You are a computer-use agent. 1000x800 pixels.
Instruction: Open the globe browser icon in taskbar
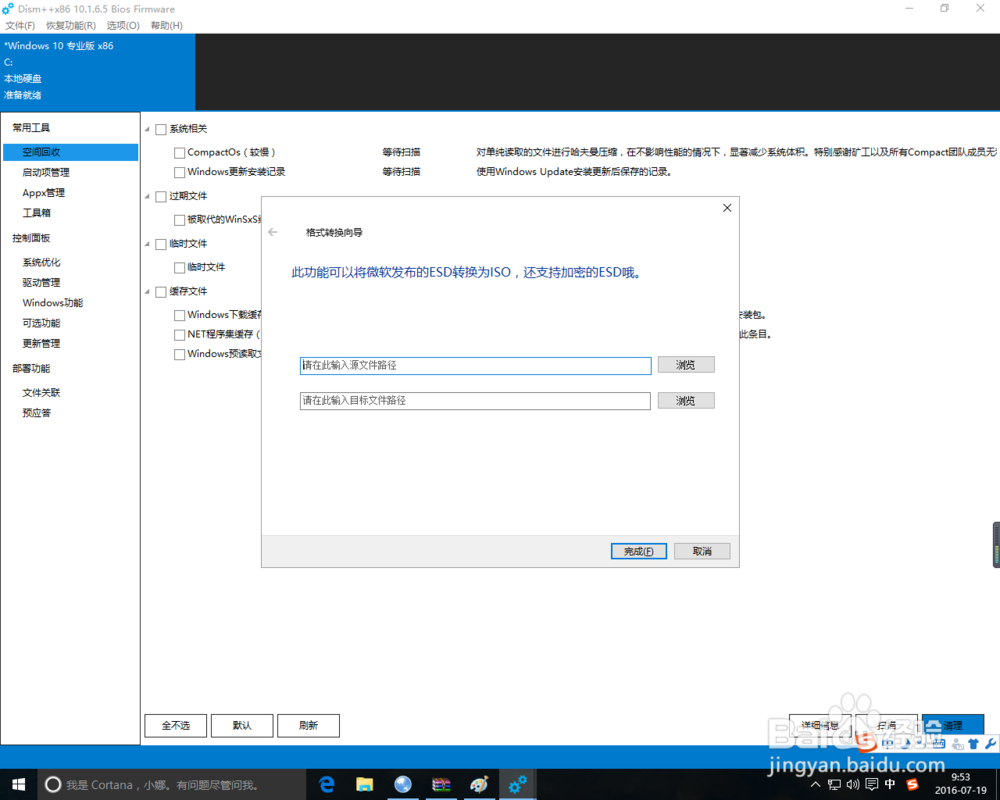point(402,784)
